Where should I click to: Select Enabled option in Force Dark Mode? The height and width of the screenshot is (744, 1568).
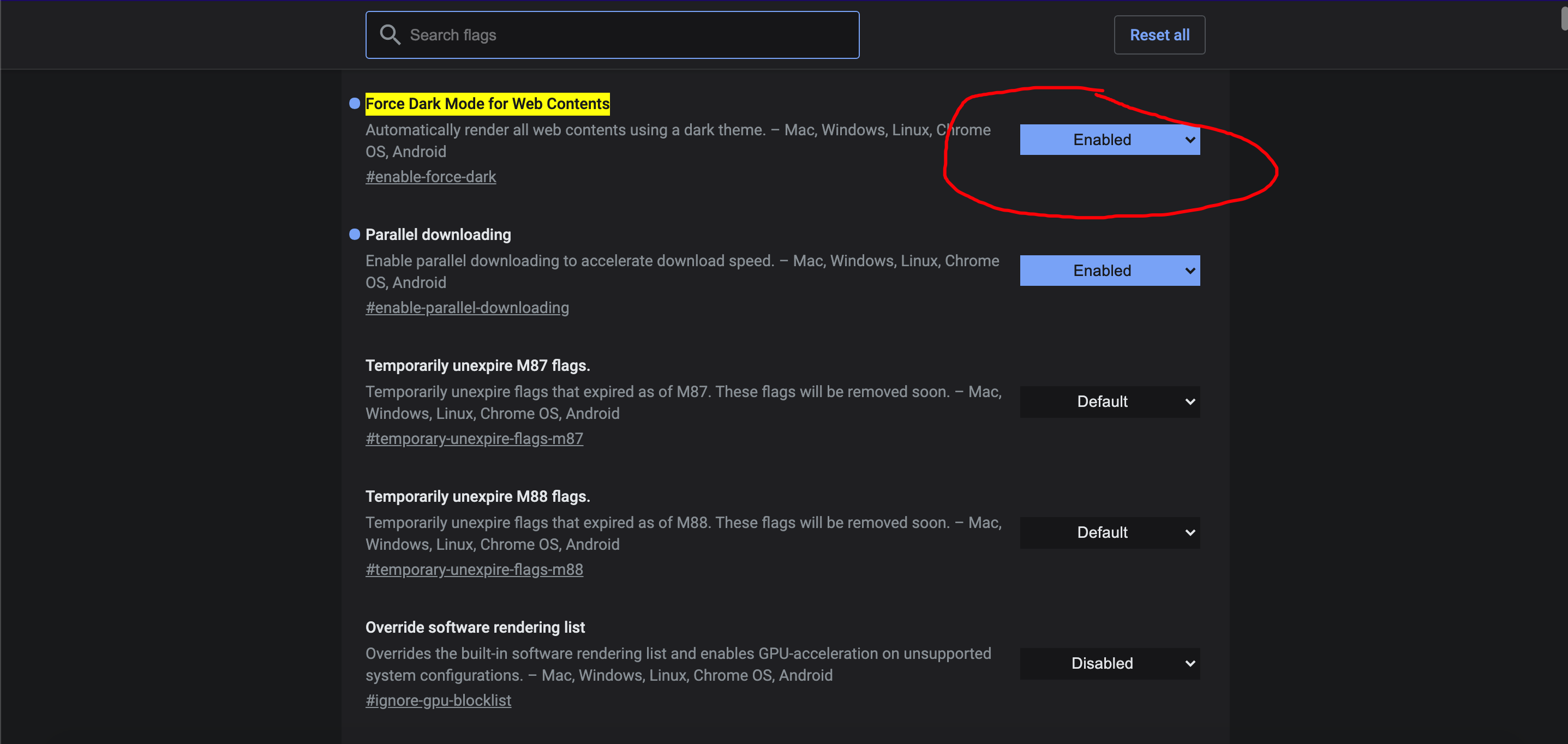(x=1109, y=140)
